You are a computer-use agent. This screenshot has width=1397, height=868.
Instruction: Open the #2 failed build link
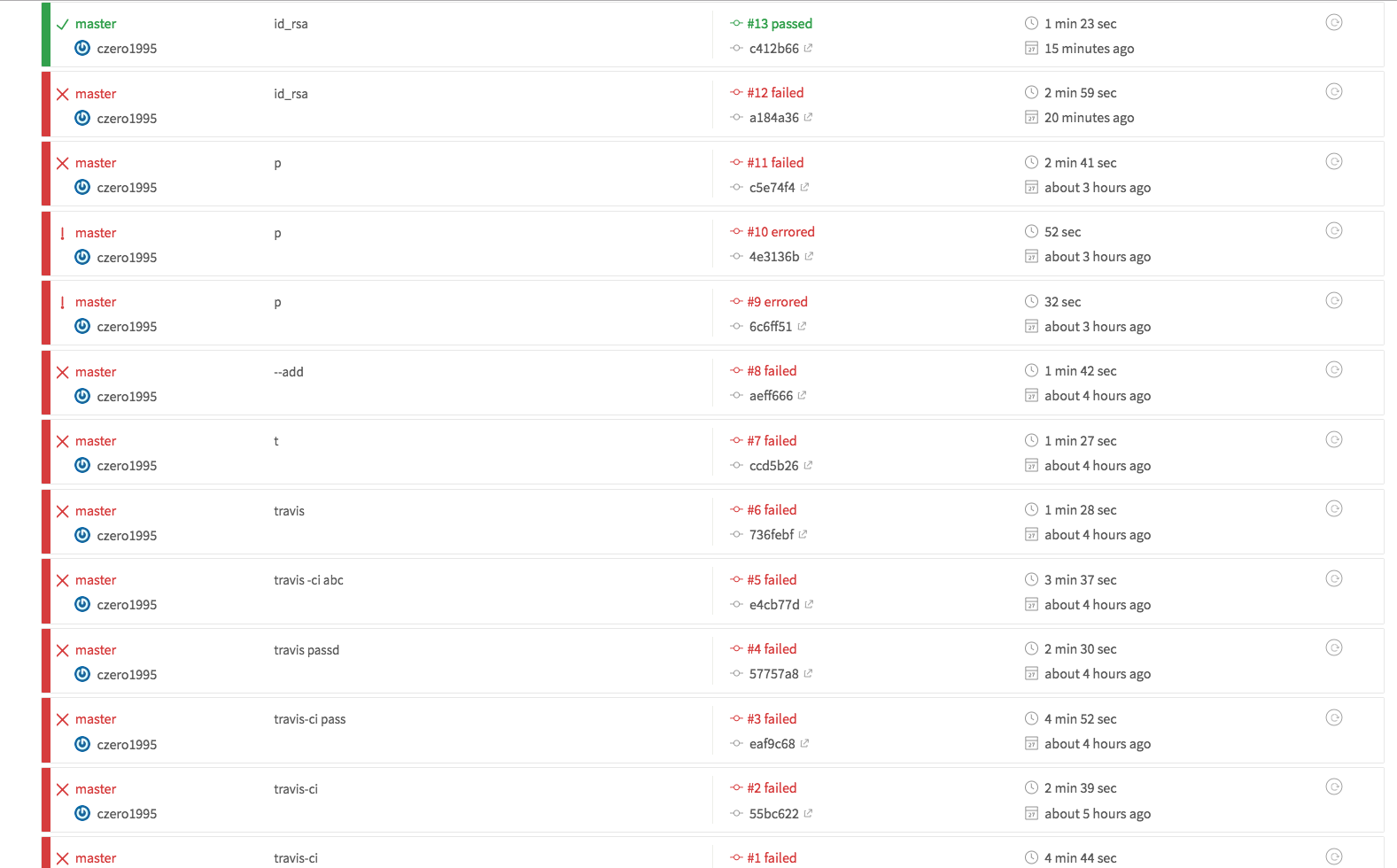[x=772, y=788]
